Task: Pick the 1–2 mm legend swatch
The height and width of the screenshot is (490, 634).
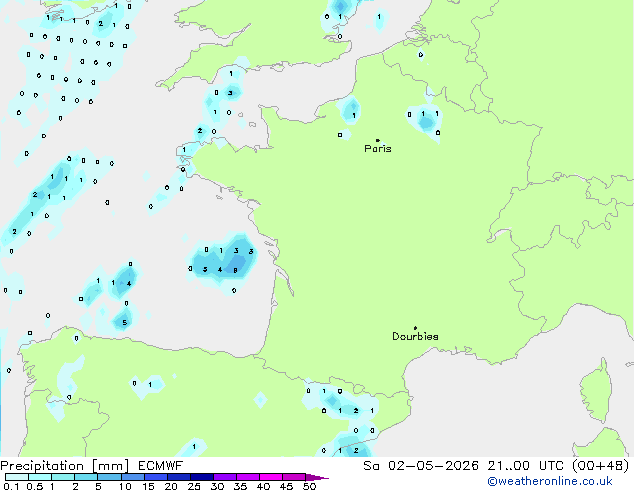Action: pos(63,477)
